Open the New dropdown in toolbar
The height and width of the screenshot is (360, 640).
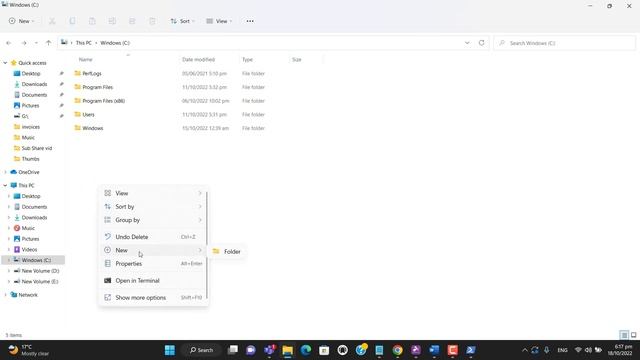(21, 21)
